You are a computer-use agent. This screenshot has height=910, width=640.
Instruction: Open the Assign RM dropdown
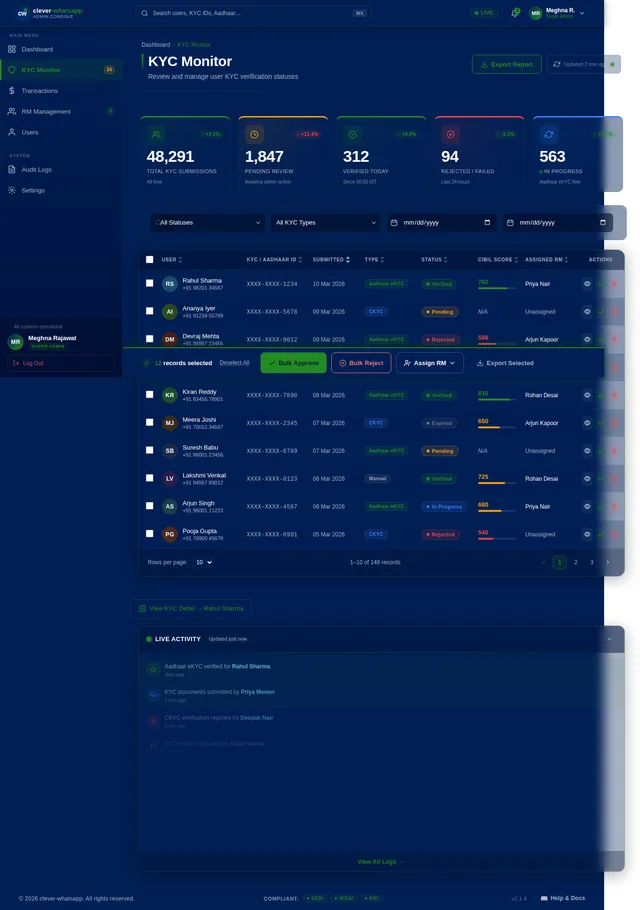(430, 363)
